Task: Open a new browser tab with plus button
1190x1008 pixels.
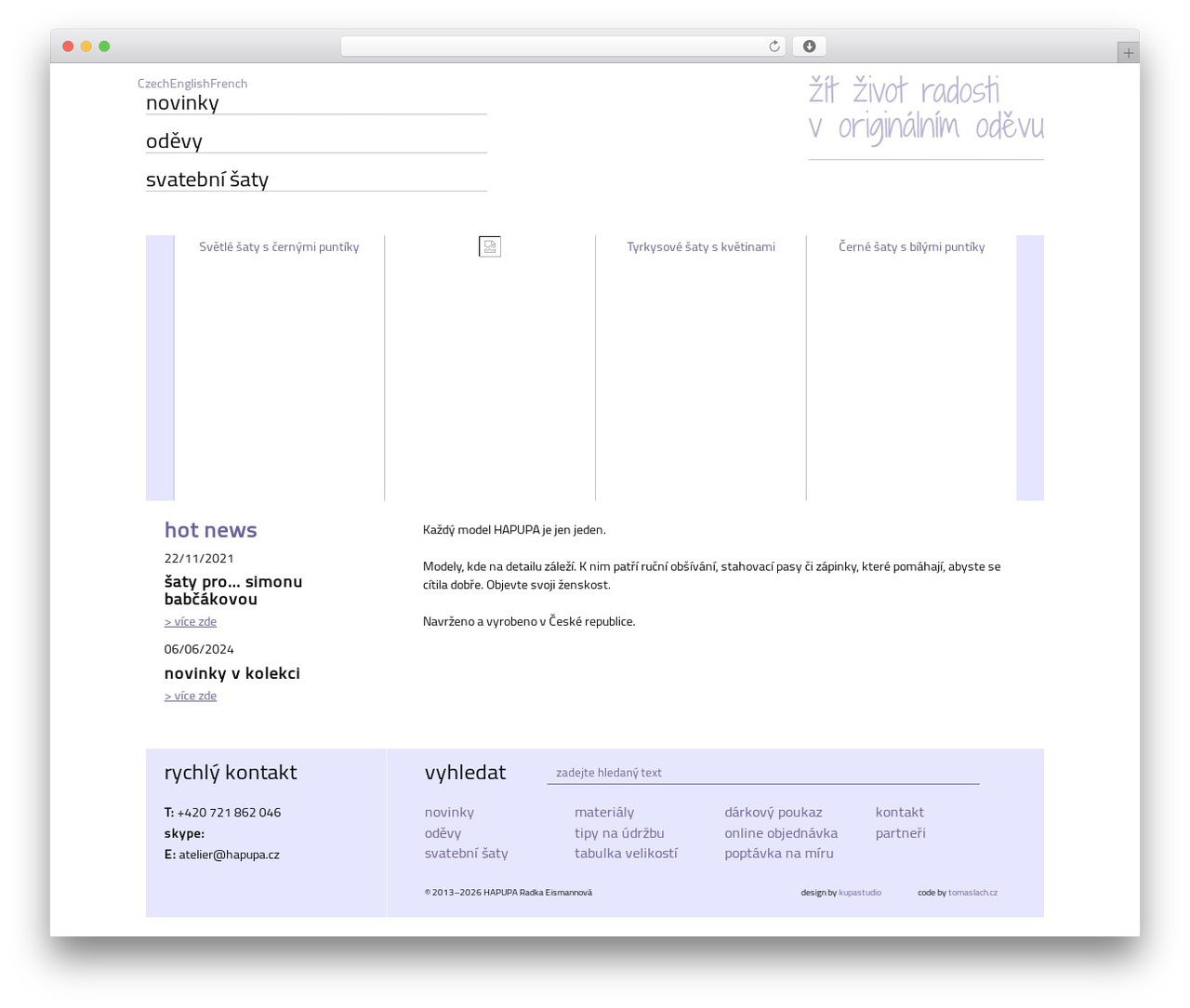Action: point(1128,53)
